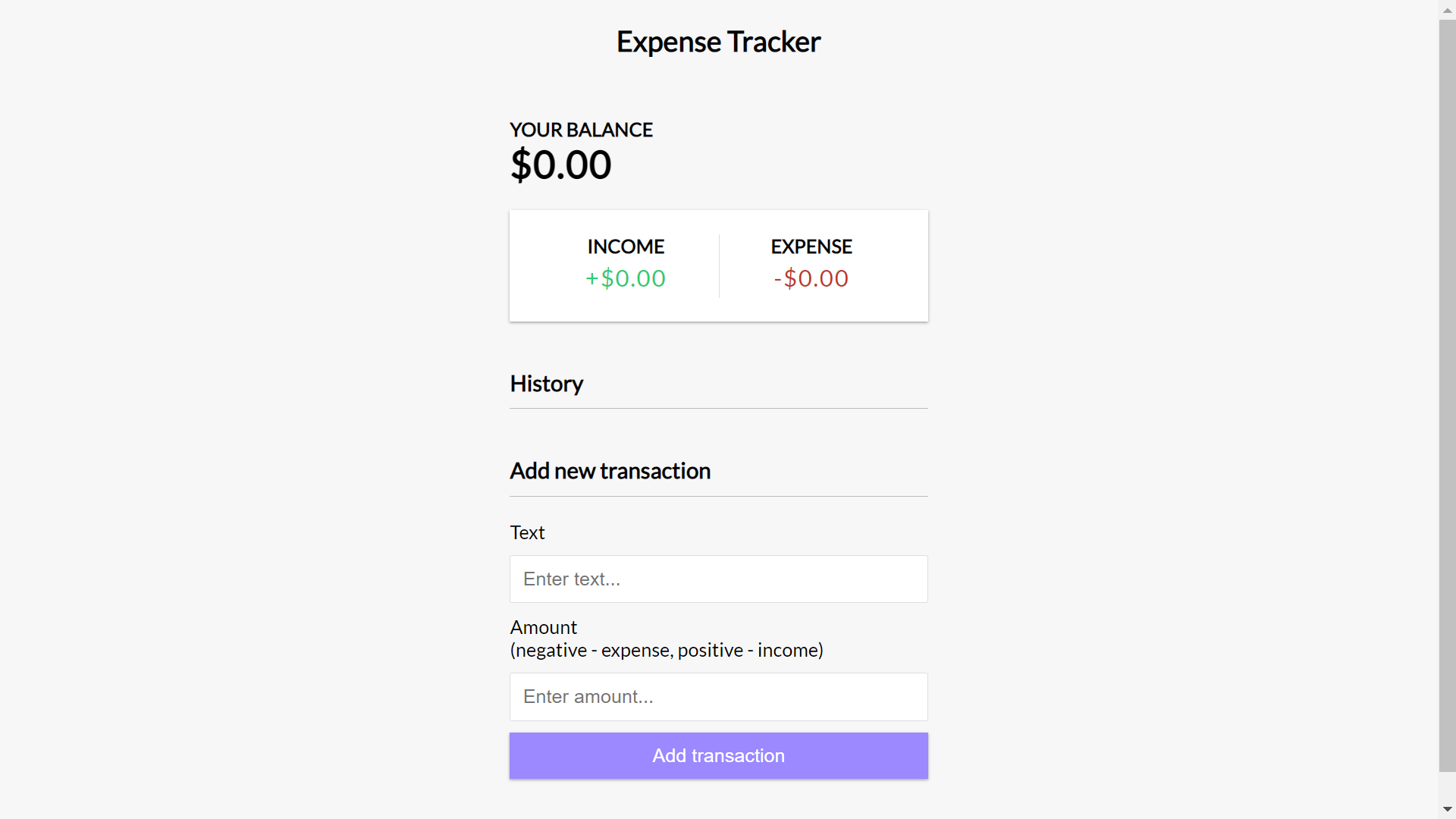Click the 'Add new transaction' heading
Image resolution: width=1456 pixels, height=819 pixels.
[x=610, y=470]
